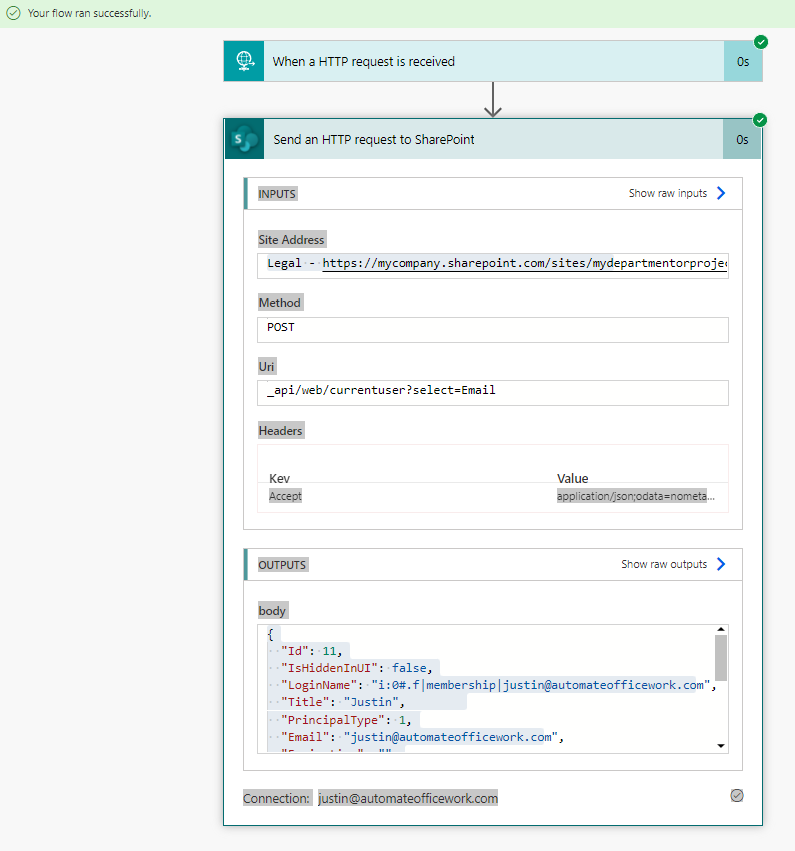Click the Uri field with currentuser path
This screenshot has width=795, height=851.
point(492,391)
